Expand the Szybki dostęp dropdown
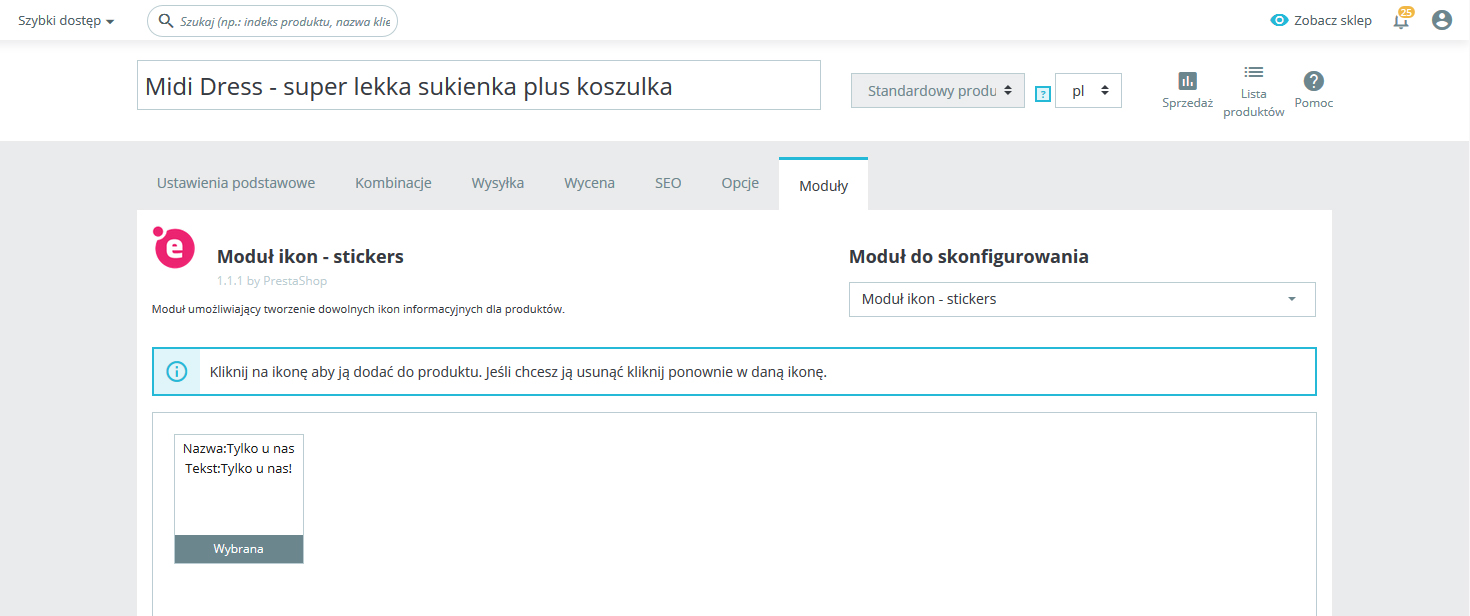 click(66, 21)
